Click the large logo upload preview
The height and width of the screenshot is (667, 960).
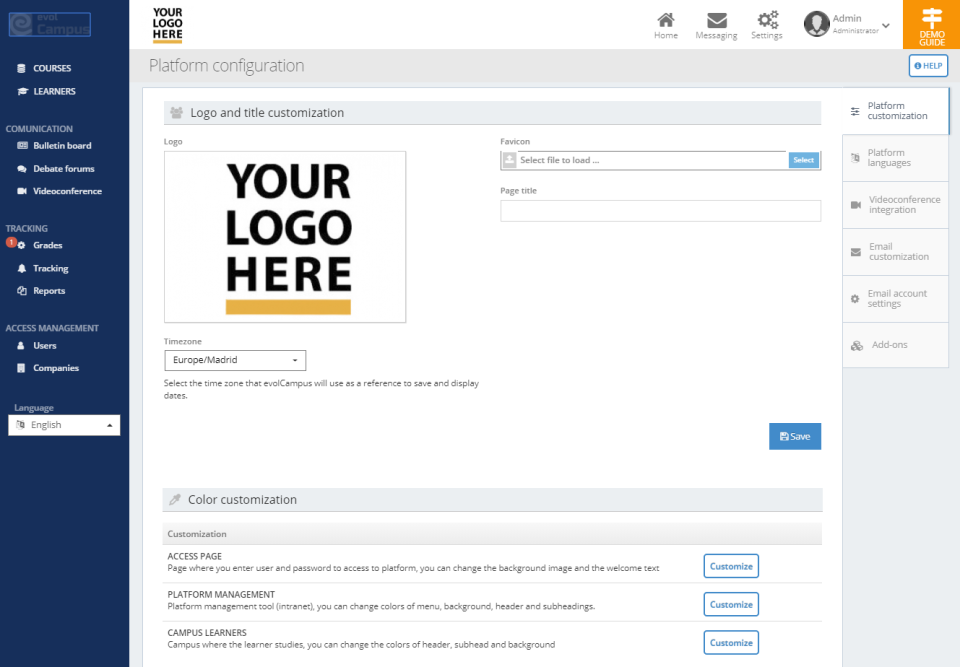(285, 237)
